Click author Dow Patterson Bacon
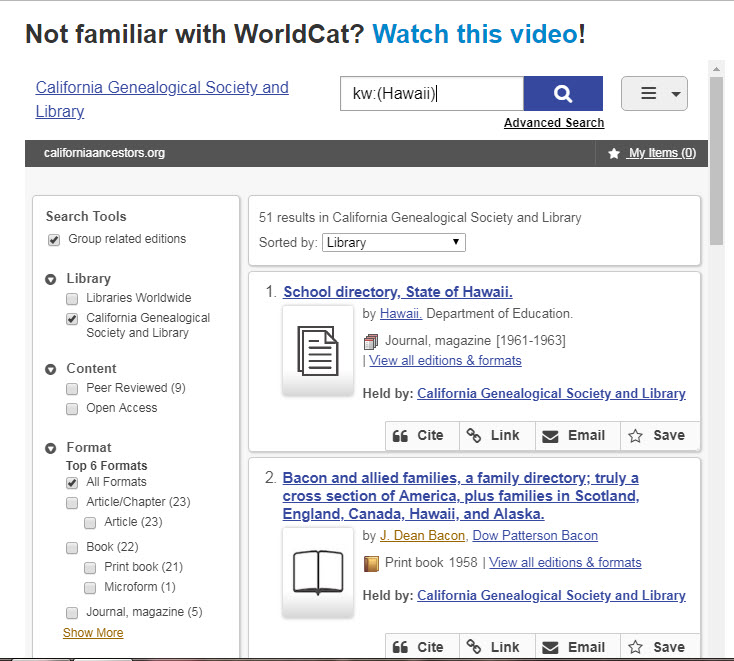The width and height of the screenshot is (734, 661). coord(535,536)
